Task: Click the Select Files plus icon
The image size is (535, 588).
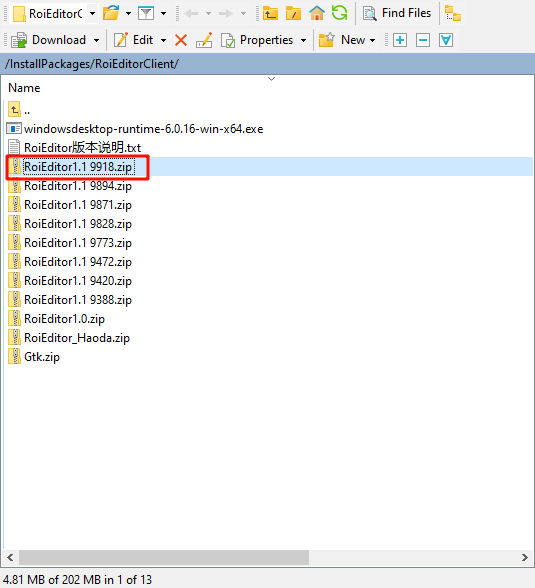Action: (x=400, y=40)
